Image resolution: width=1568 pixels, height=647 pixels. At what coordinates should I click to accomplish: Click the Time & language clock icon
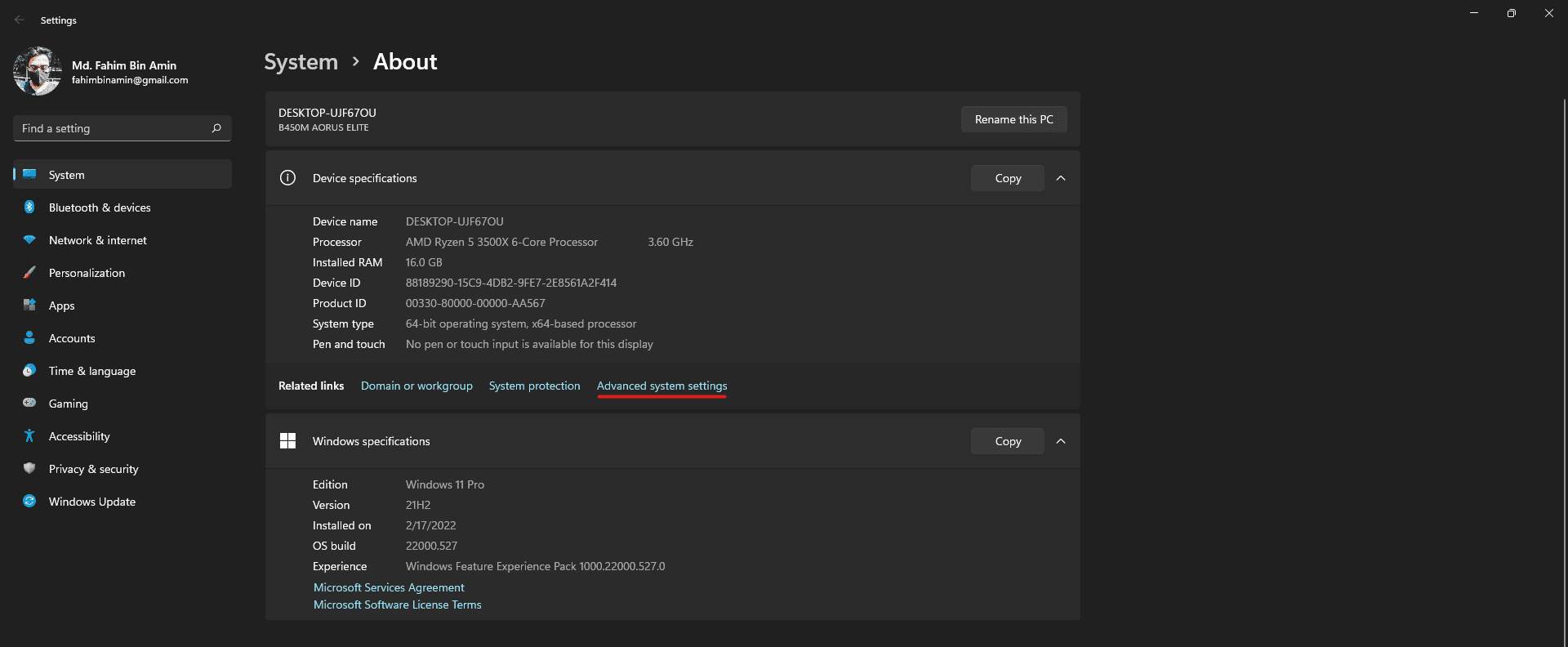(29, 370)
